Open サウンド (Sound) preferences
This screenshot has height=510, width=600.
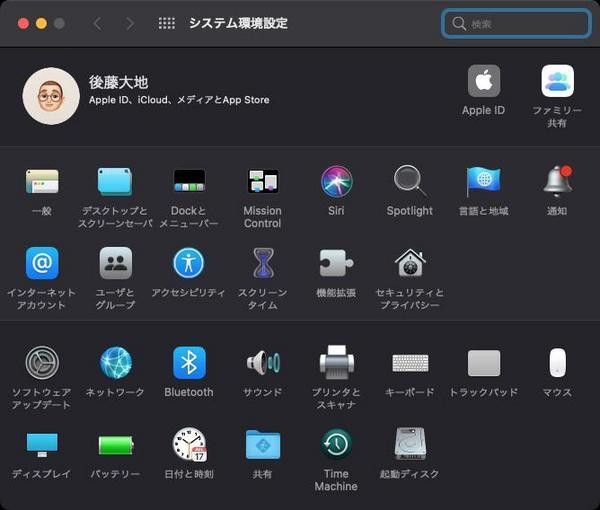[263, 363]
